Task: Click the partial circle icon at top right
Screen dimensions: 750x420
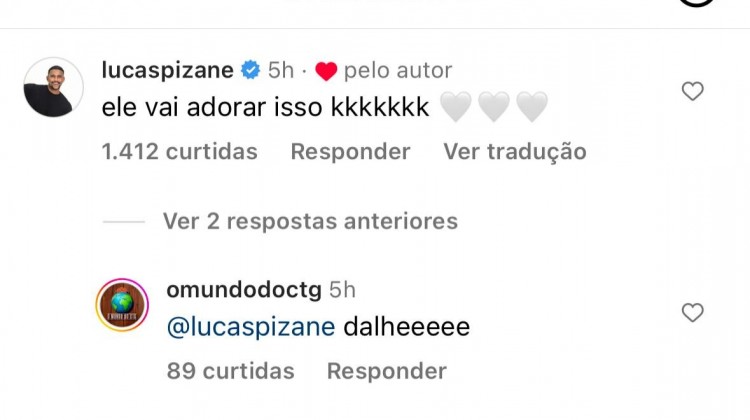Action: click(697, 3)
